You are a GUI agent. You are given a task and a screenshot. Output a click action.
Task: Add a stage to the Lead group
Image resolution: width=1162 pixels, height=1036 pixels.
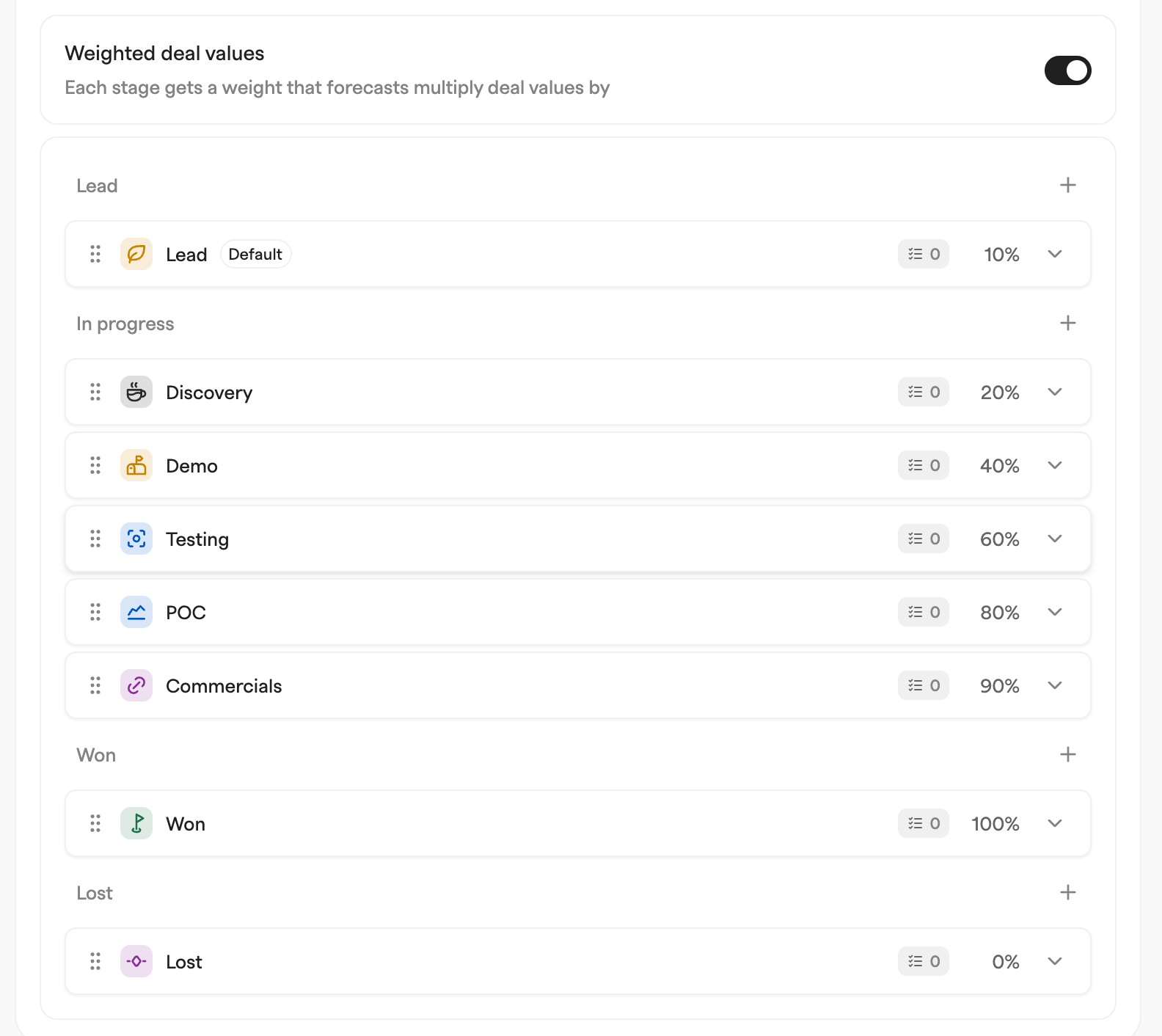pos(1068,185)
